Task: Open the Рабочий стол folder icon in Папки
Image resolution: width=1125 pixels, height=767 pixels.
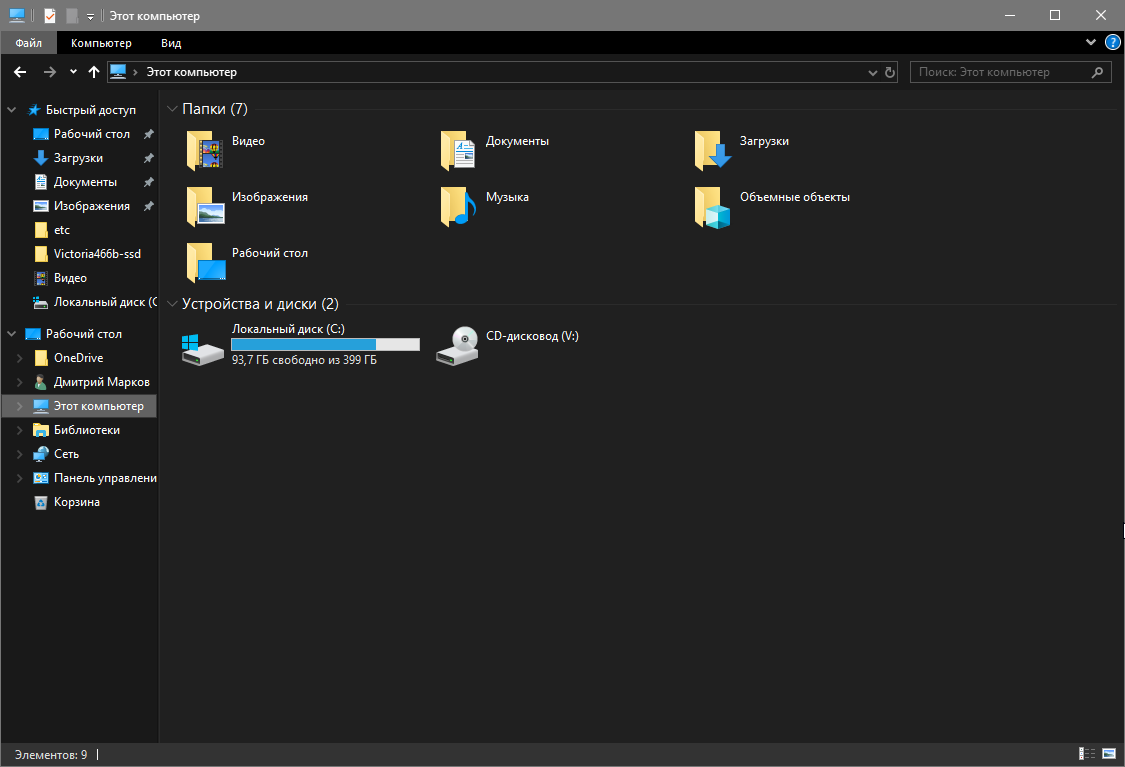Action: [x=205, y=262]
